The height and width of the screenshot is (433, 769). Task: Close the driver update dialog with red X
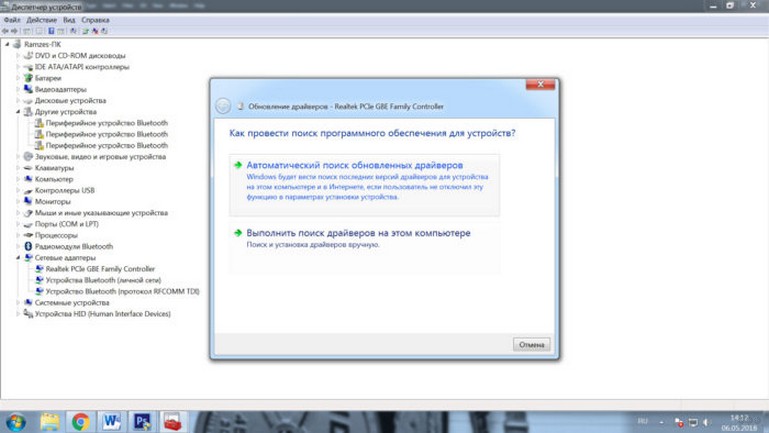point(540,84)
